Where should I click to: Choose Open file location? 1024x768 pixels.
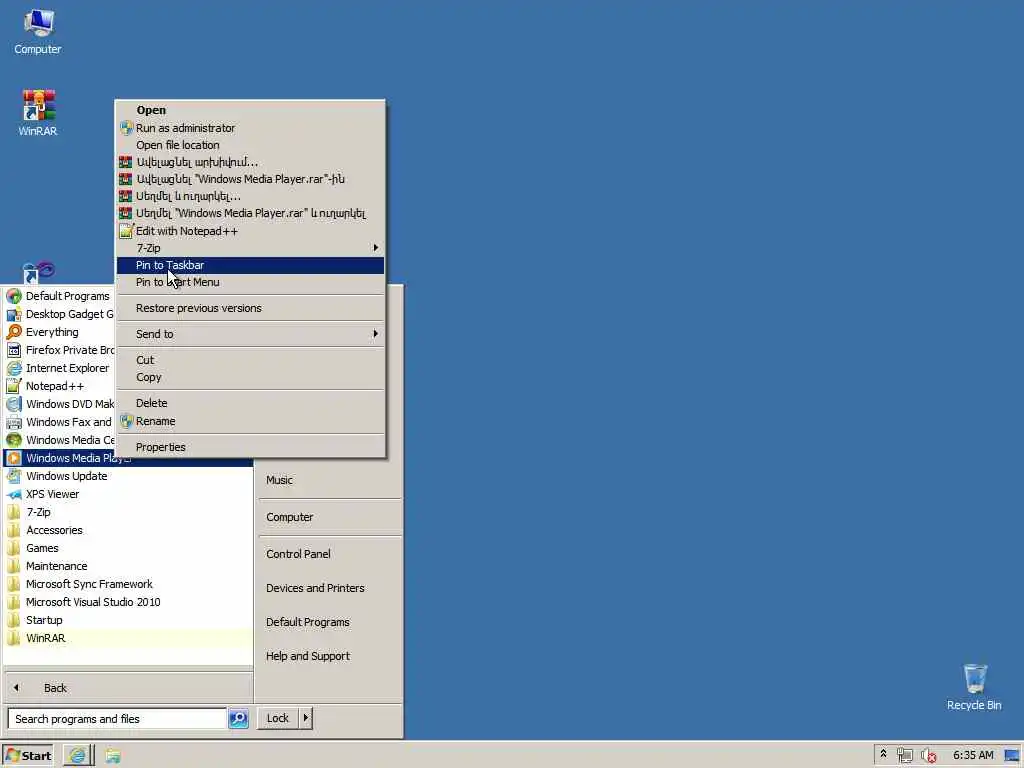pos(250,145)
